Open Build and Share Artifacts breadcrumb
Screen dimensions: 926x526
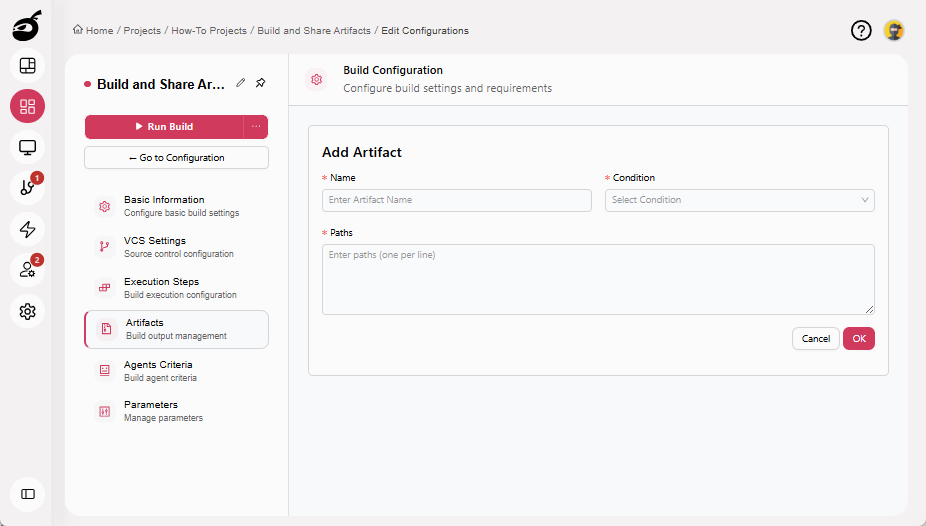(314, 31)
